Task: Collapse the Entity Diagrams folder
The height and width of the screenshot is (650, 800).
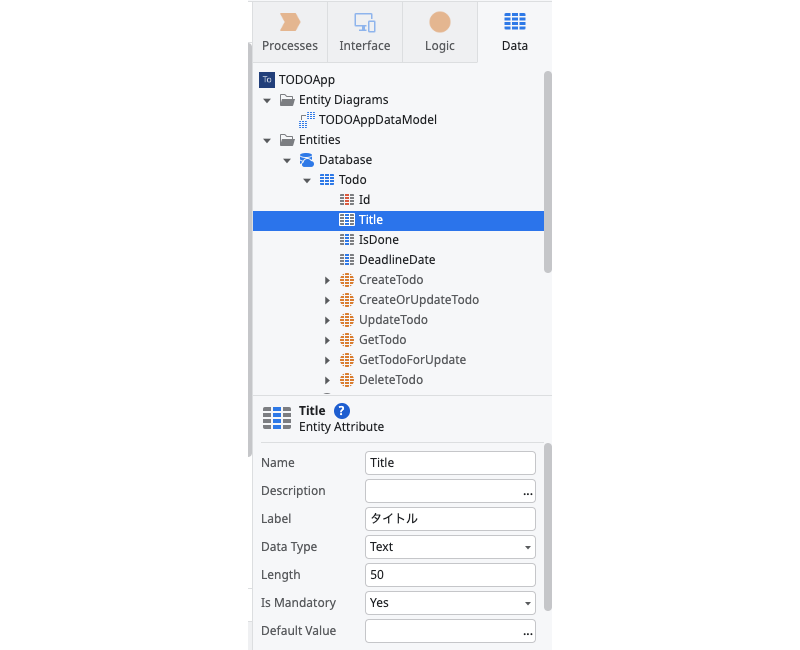Action: tap(267, 101)
